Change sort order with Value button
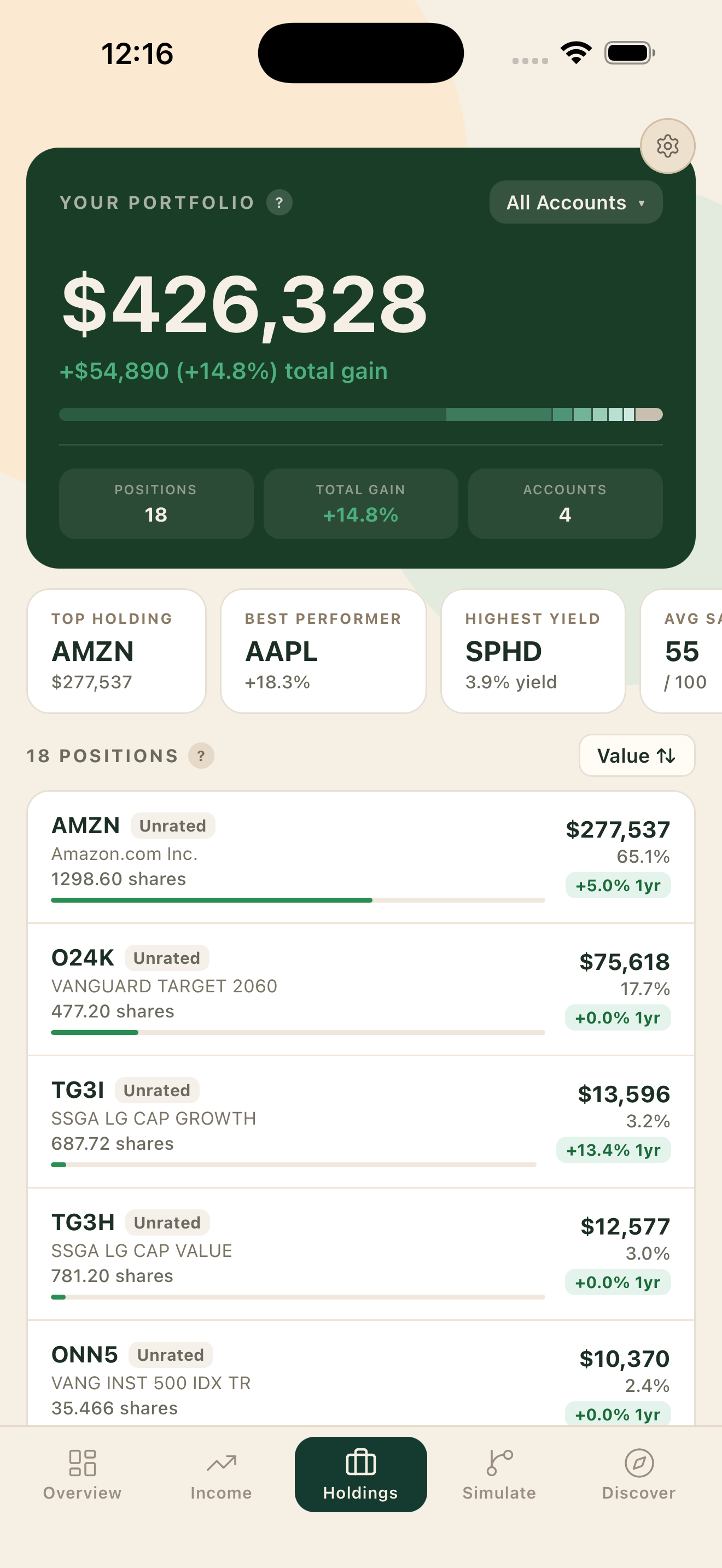 (x=637, y=756)
